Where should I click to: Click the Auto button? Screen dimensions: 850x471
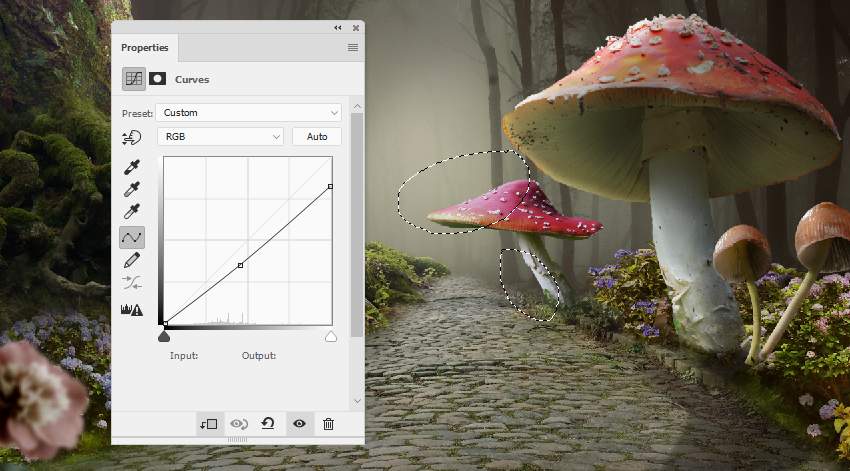pos(317,137)
